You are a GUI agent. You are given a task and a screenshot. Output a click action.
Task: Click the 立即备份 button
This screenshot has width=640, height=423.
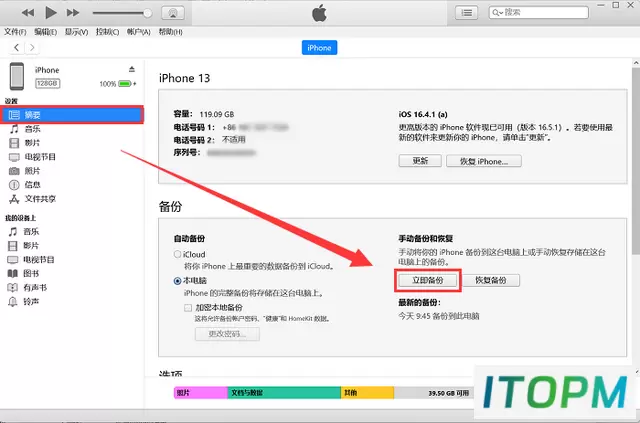(x=428, y=280)
